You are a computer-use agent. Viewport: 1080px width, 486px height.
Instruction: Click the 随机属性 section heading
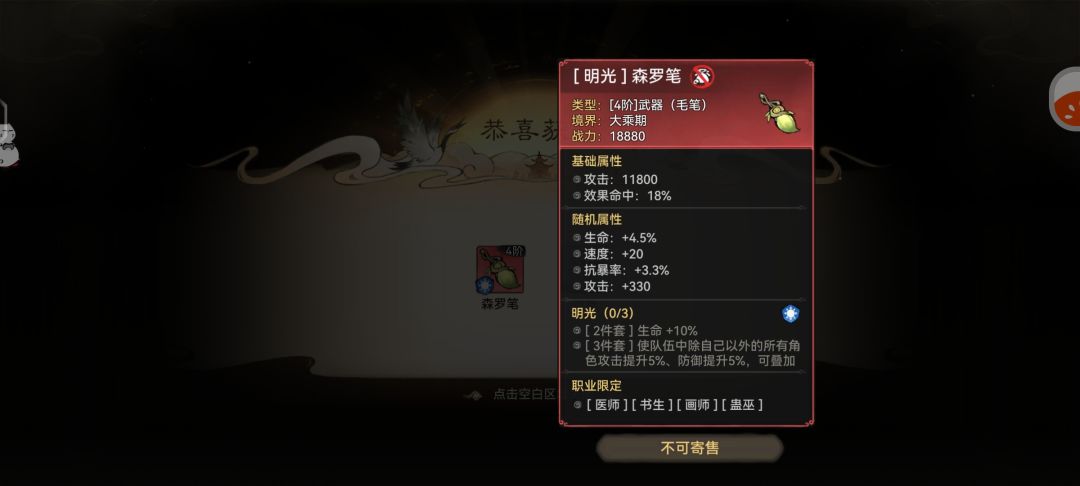pyautogui.click(x=596, y=220)
